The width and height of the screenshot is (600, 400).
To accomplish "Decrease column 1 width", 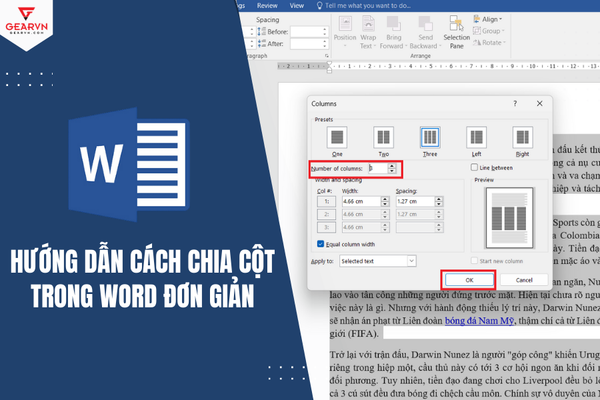I will click(x=385, y=204).
